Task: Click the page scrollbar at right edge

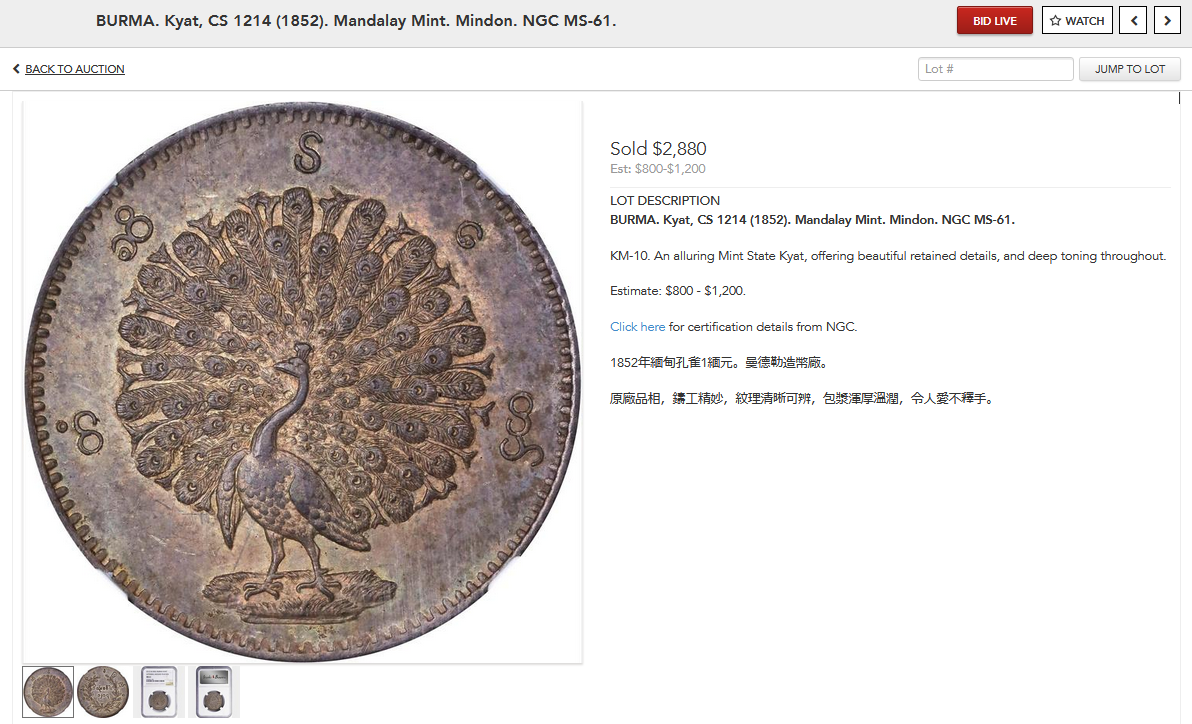Action: pyautogui.click(x=1179, y=98)
